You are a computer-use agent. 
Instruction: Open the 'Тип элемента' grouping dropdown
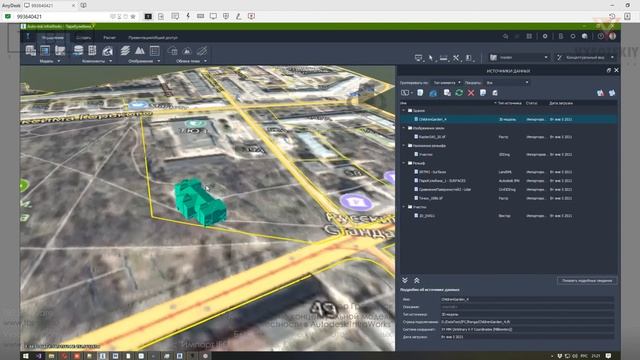pos(447,82)
